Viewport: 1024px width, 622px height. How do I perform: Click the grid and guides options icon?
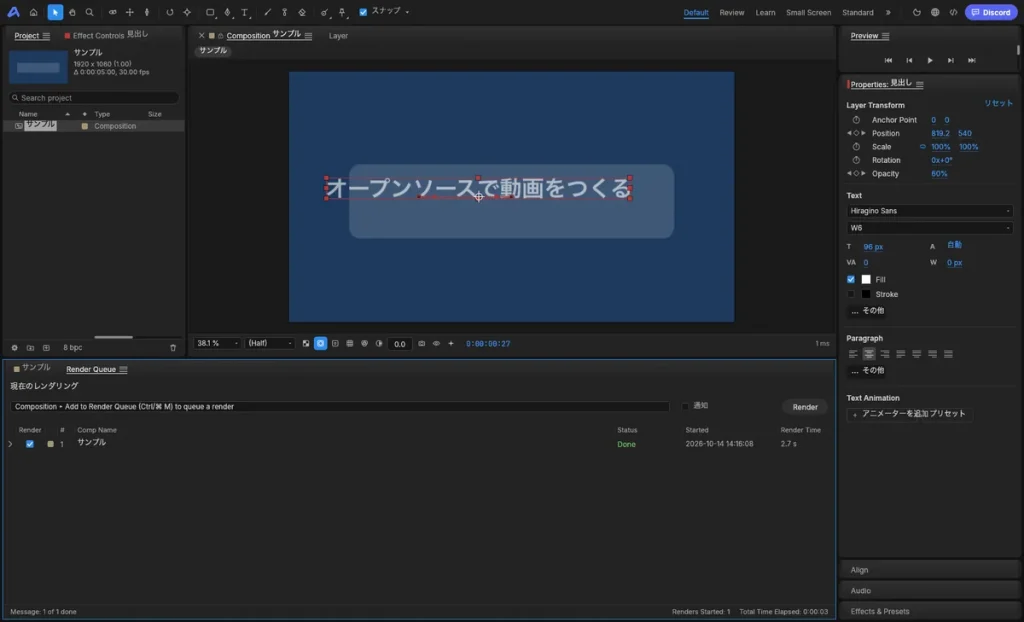pyautogui.click(x=349, y=344)
